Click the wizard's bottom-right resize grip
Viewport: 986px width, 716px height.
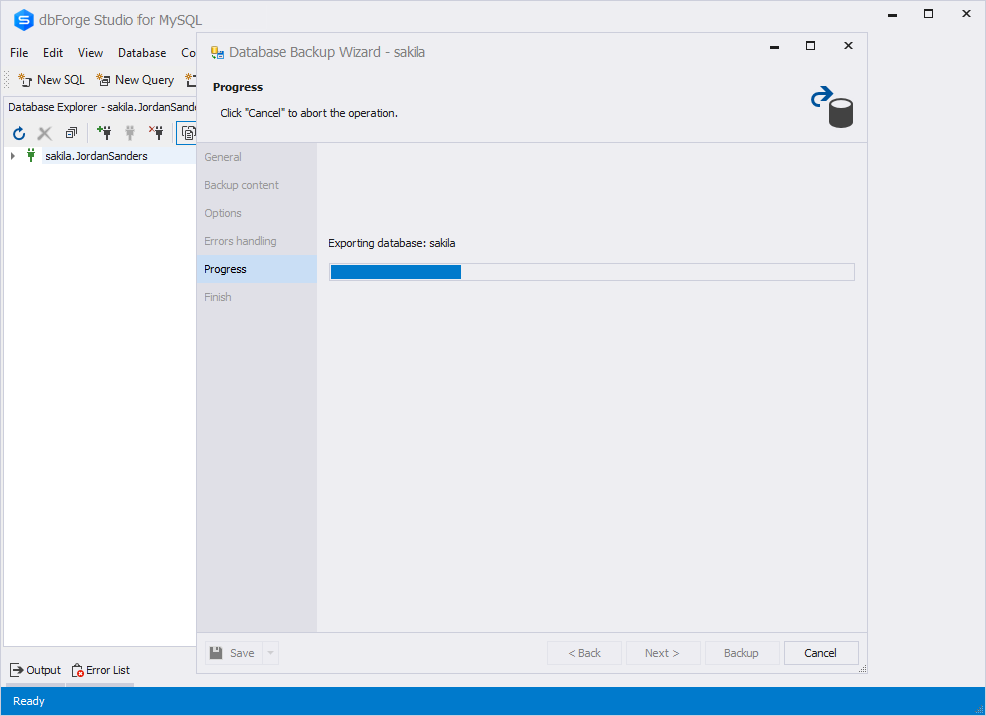(862, 669)
